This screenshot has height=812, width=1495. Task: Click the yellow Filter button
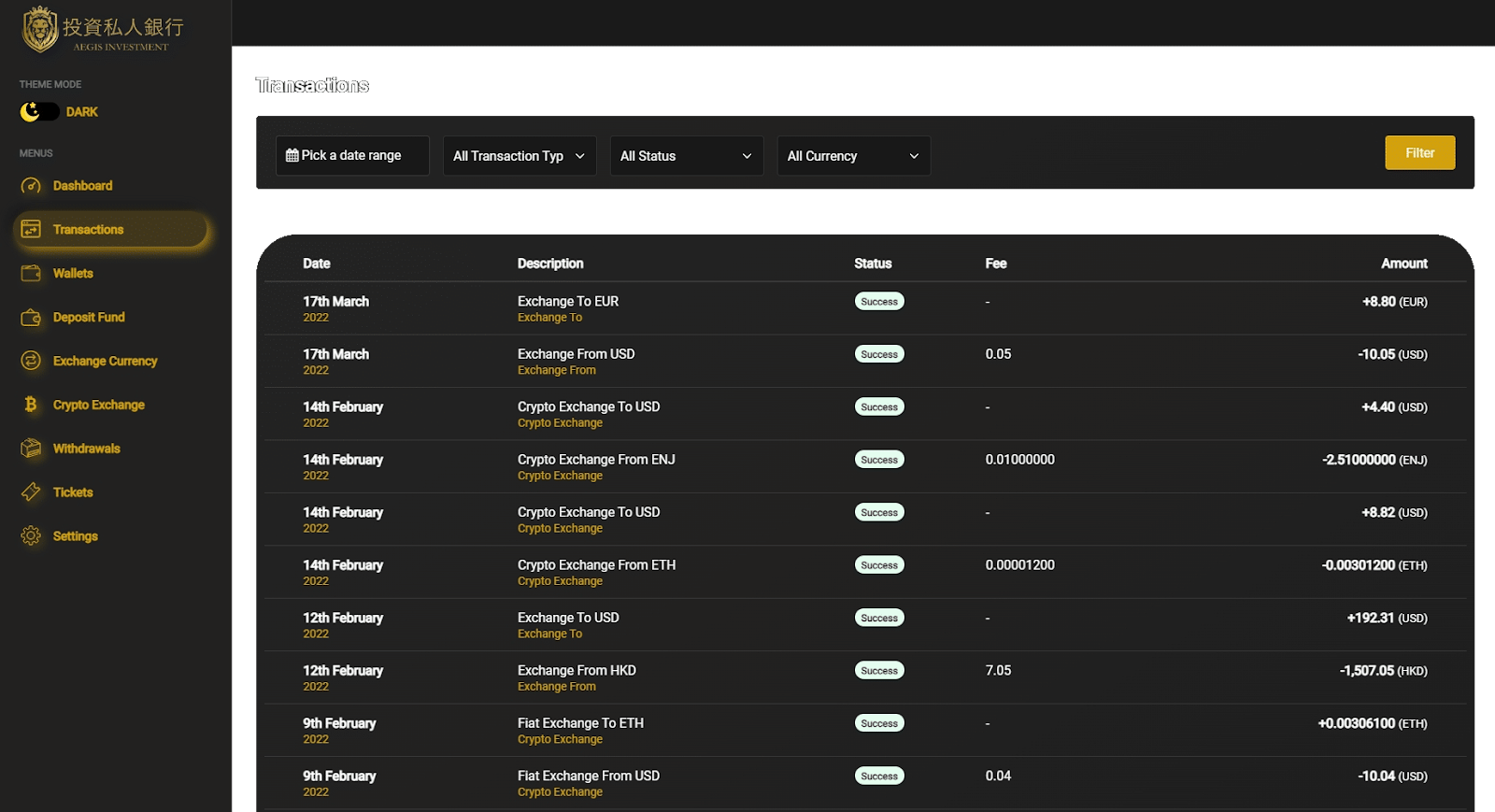1420,153
